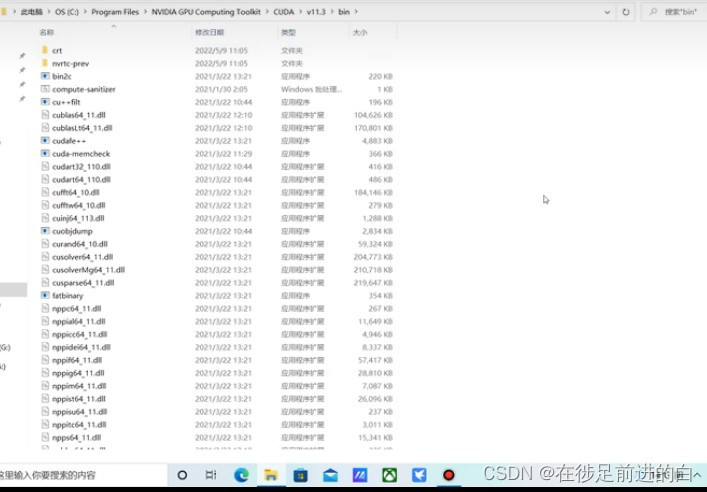Sort by date modified column header
Image resolution: width=707 pixels, height=492 pixels.
pyautogui.click(x=210, y=32)
